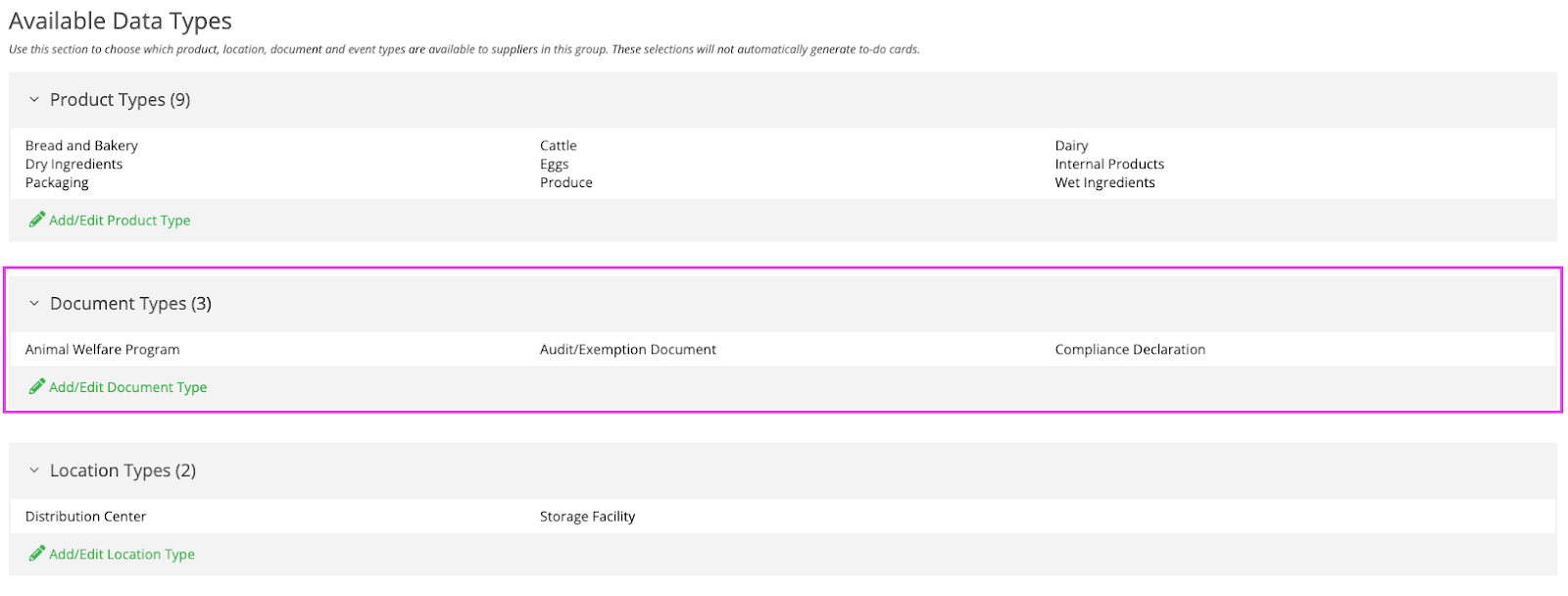Click the Audit/Exemption Document entry
The width and height of the screenshot is (1568, 596).
point(627,350)
